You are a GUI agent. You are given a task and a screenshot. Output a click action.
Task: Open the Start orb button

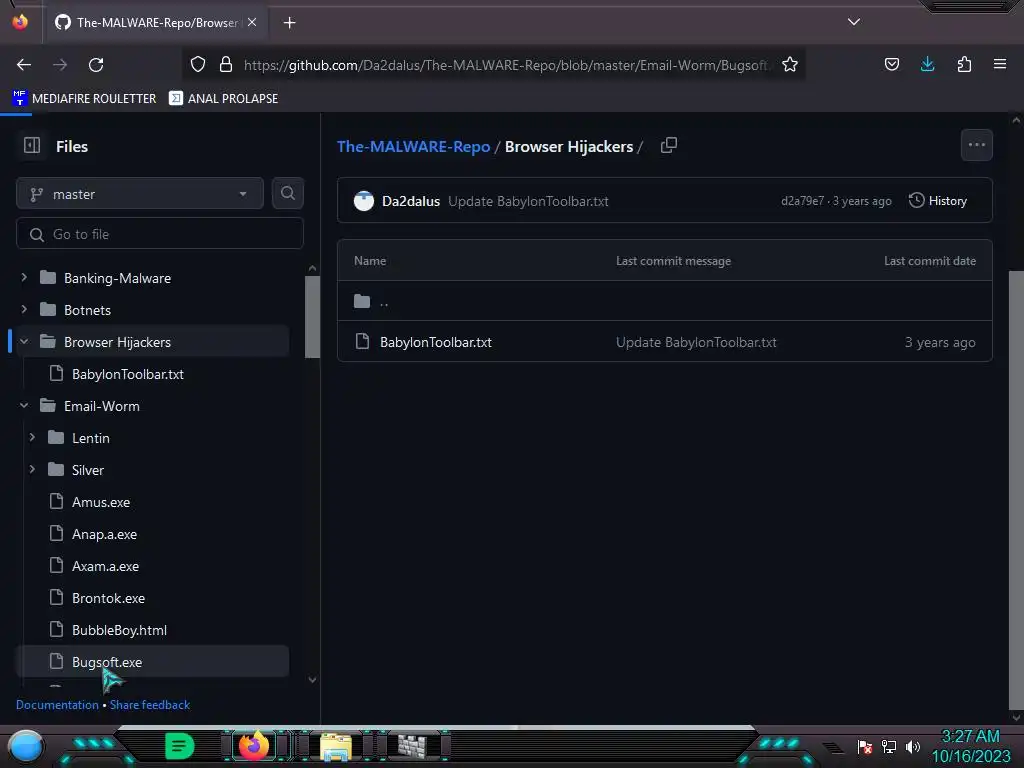coord(25,746)
